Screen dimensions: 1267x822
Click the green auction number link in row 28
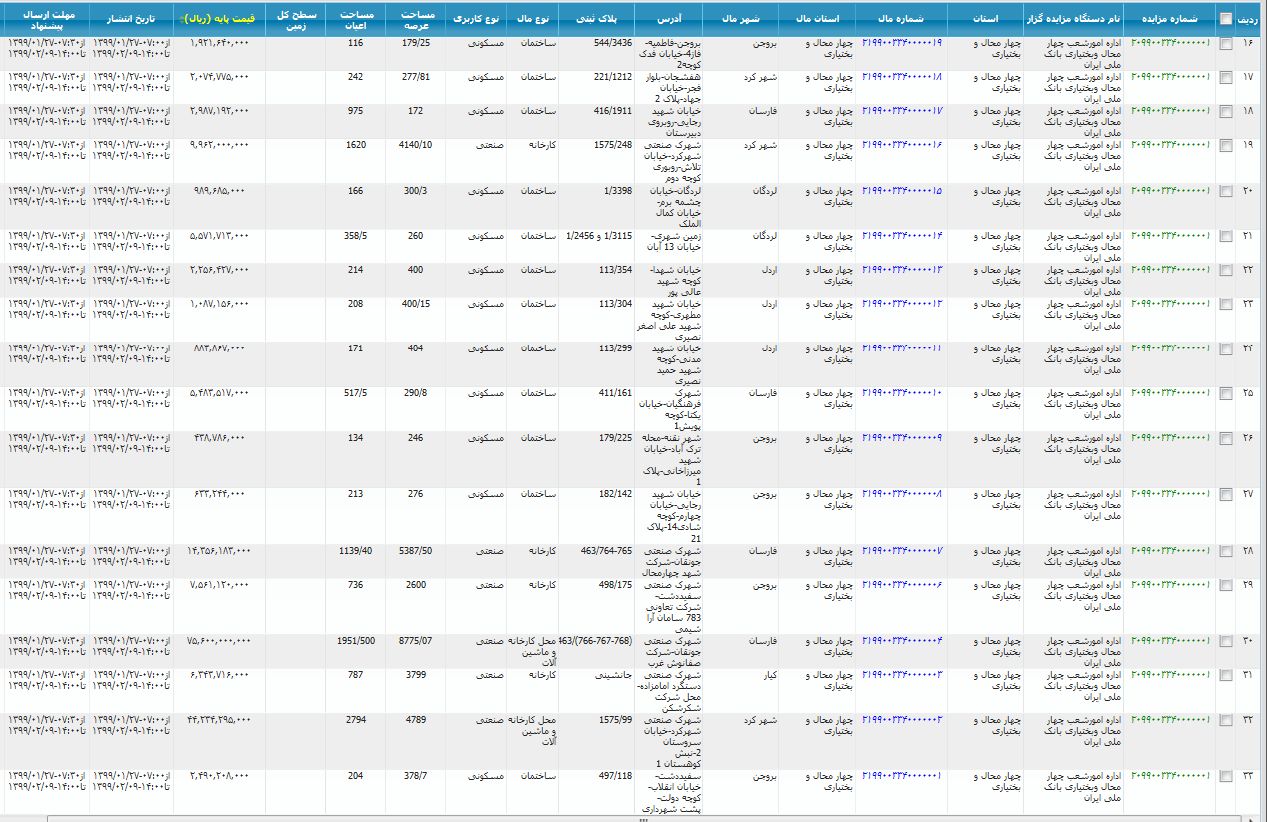click(x=1170, y=551)
